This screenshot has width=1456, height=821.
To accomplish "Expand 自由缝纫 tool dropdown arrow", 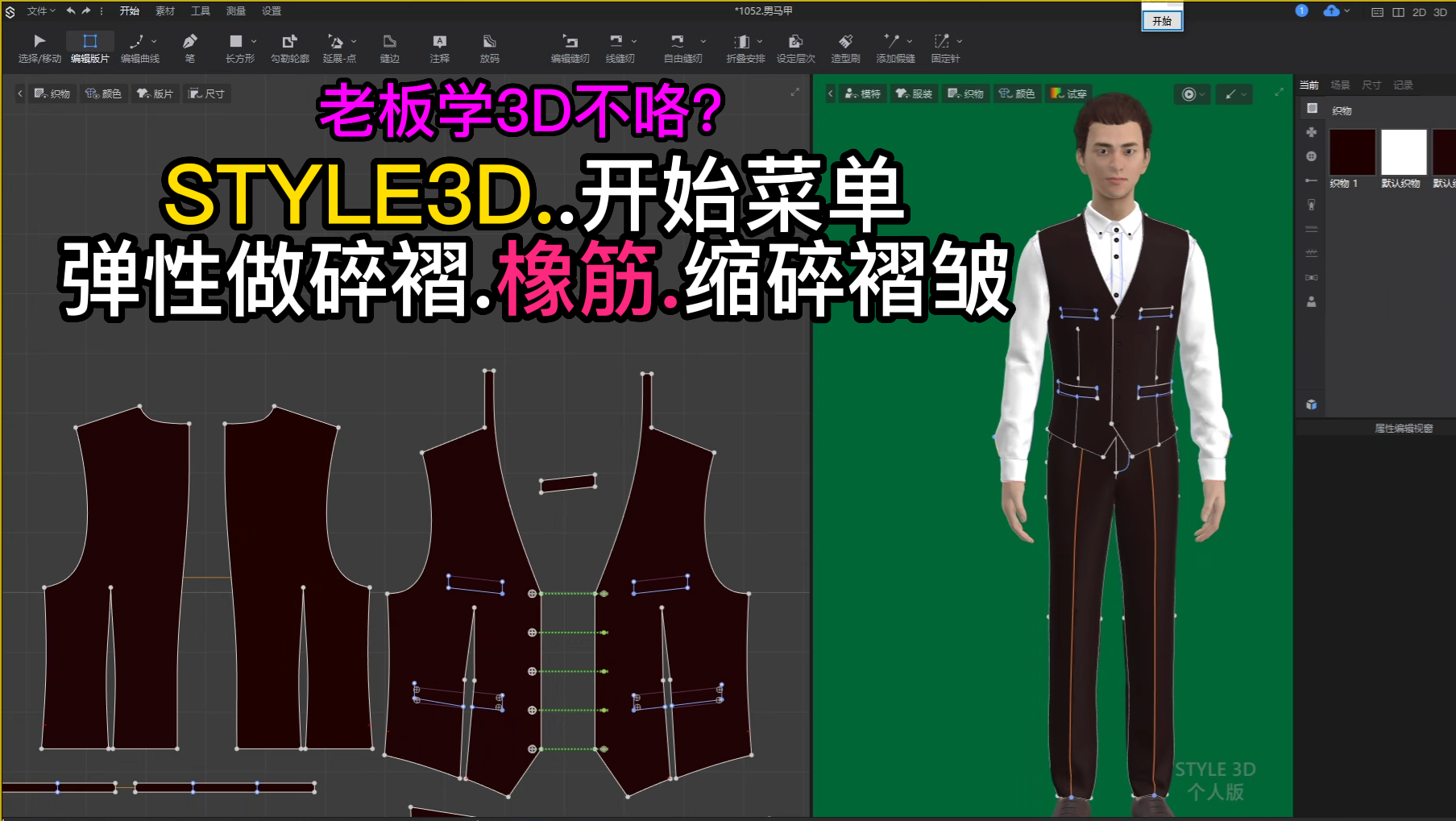I will click(x=703, y=41).
